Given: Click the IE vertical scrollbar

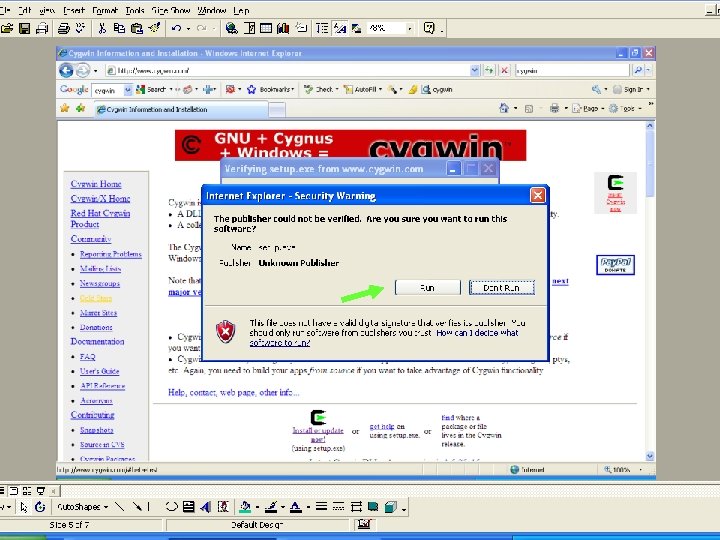Looking at the screenshot, I should coord(650,290).
